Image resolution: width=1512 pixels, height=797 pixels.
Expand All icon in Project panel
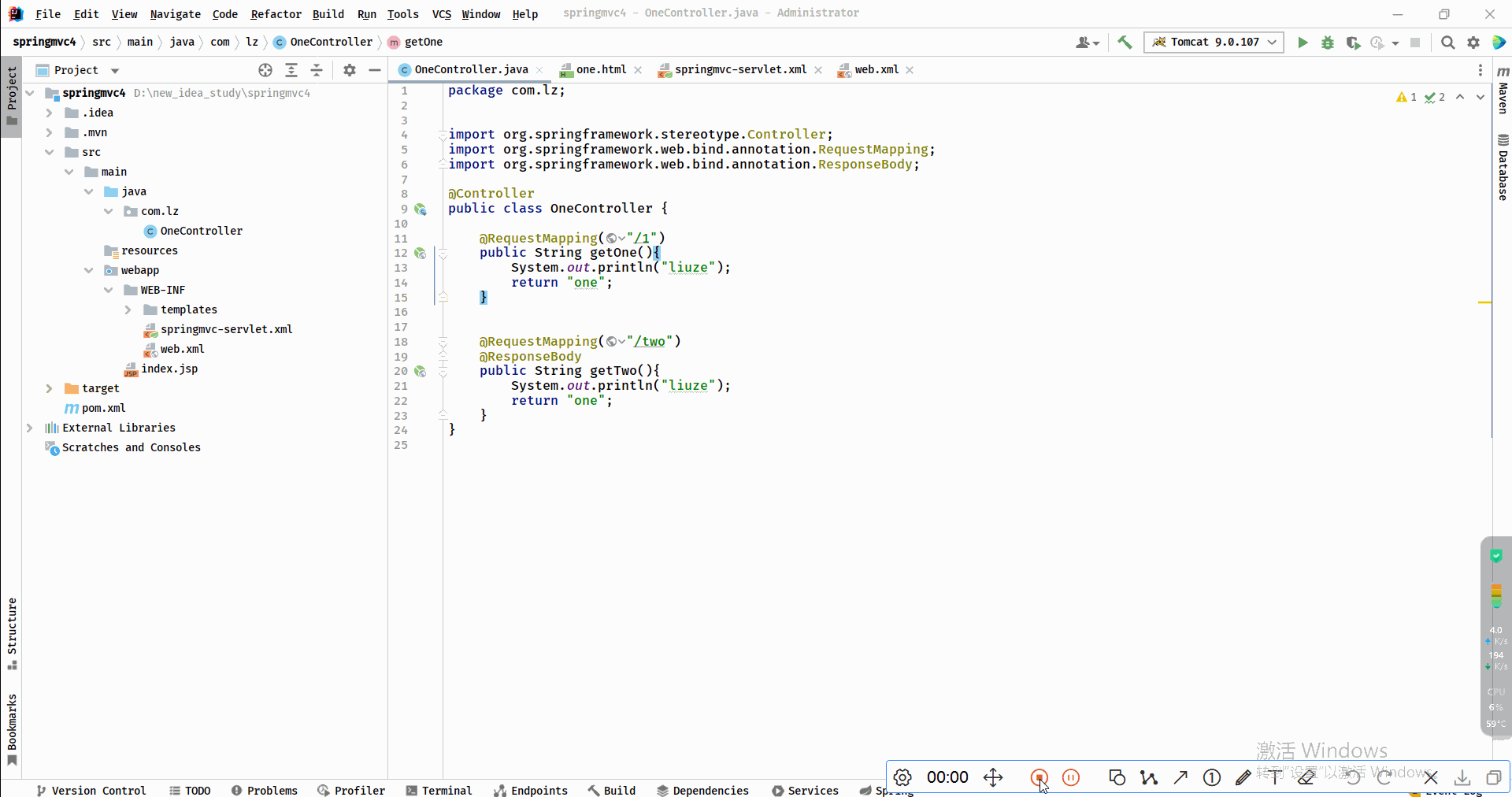291,70
